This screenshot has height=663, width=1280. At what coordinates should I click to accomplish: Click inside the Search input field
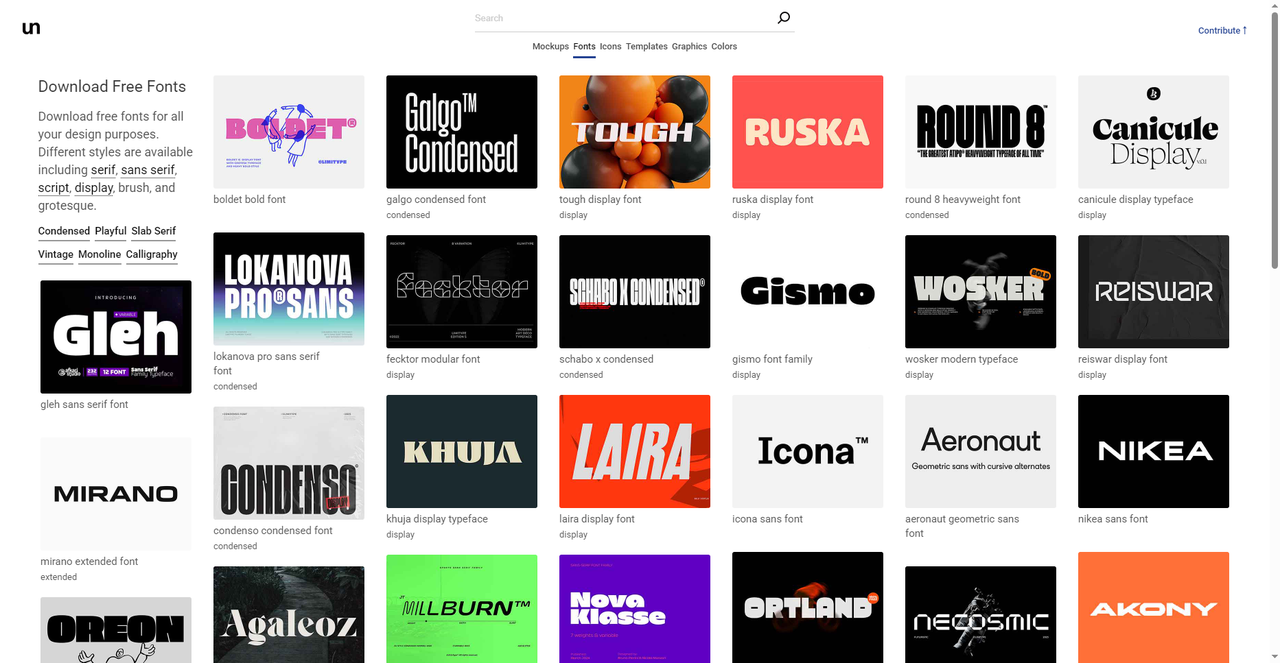(620, 18)
